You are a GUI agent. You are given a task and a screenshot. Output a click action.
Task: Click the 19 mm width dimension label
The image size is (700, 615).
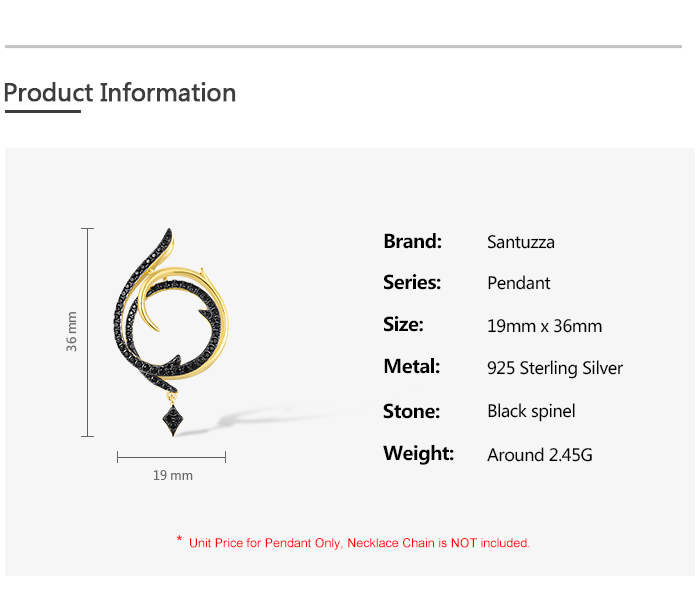(172, 476)
